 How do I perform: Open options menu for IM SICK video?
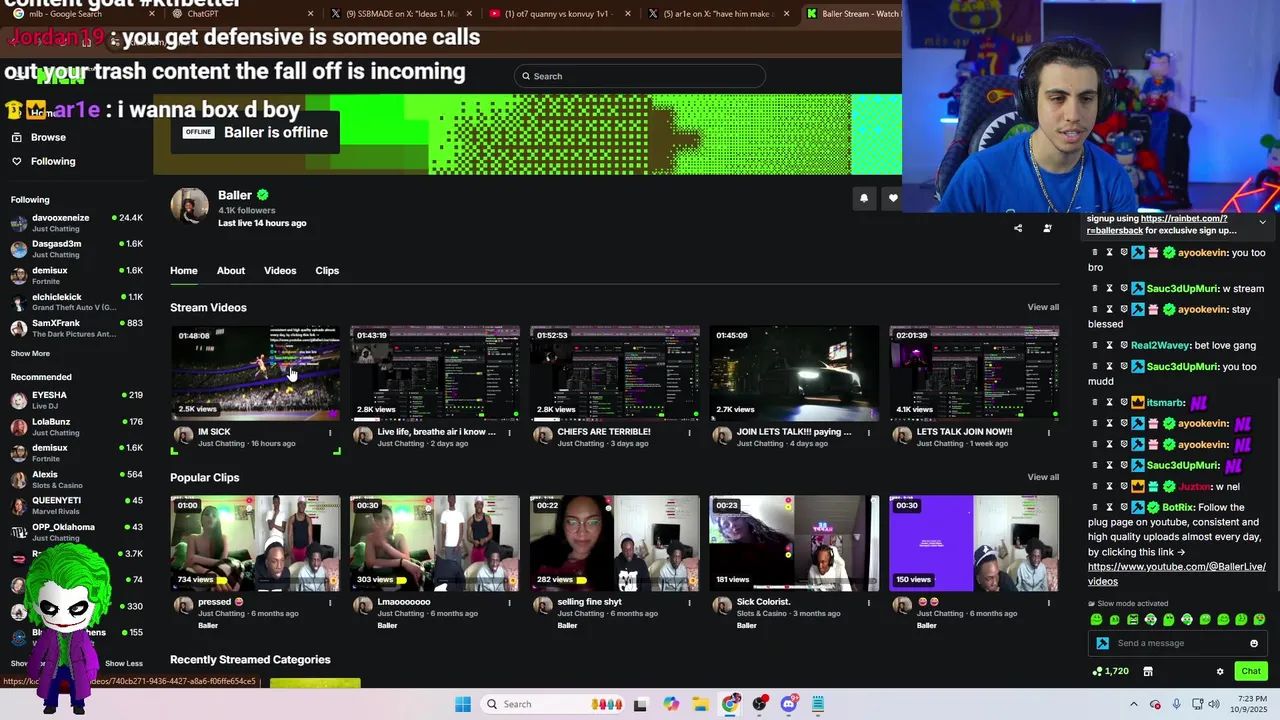330,433
